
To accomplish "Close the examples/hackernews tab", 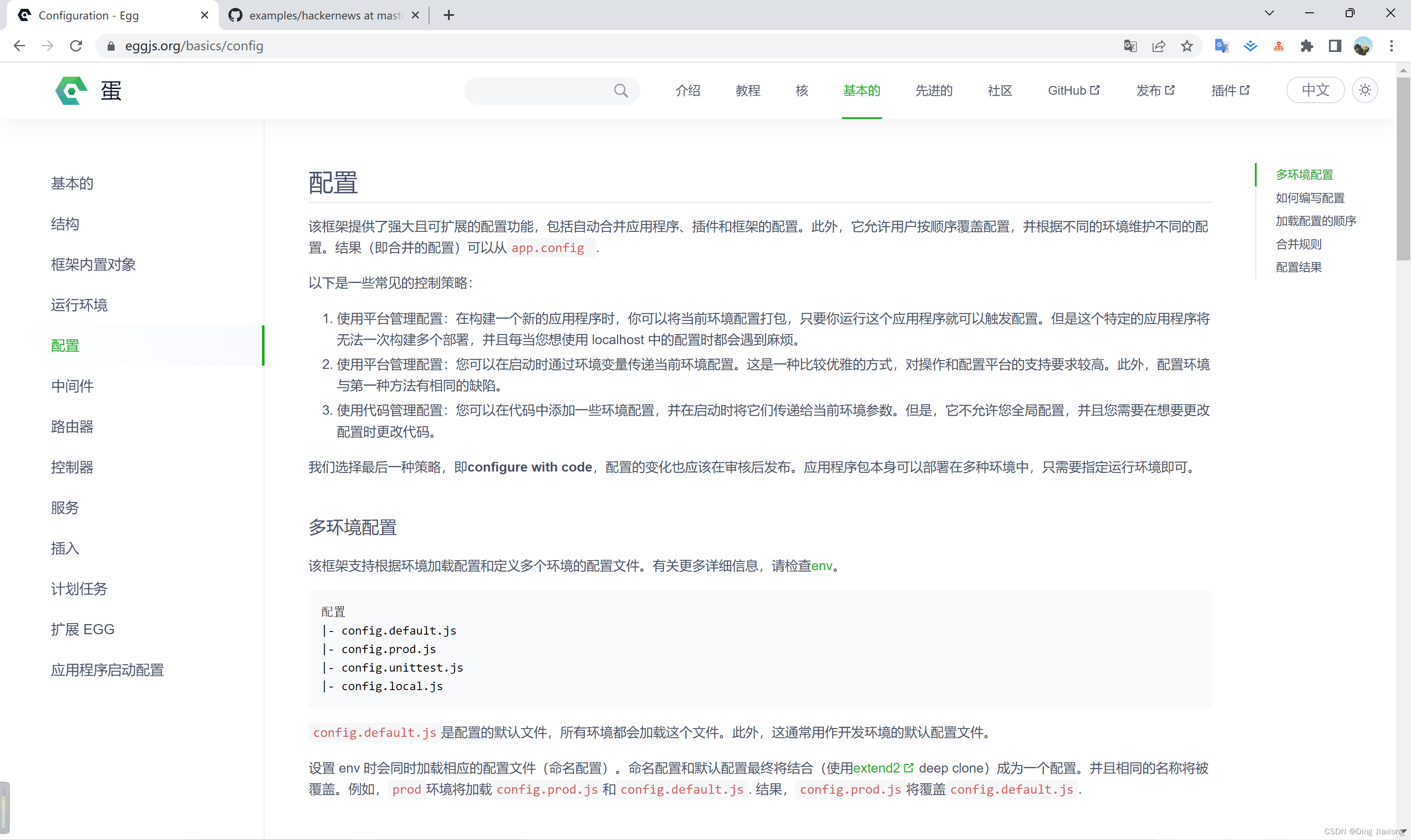I will 415,15.
